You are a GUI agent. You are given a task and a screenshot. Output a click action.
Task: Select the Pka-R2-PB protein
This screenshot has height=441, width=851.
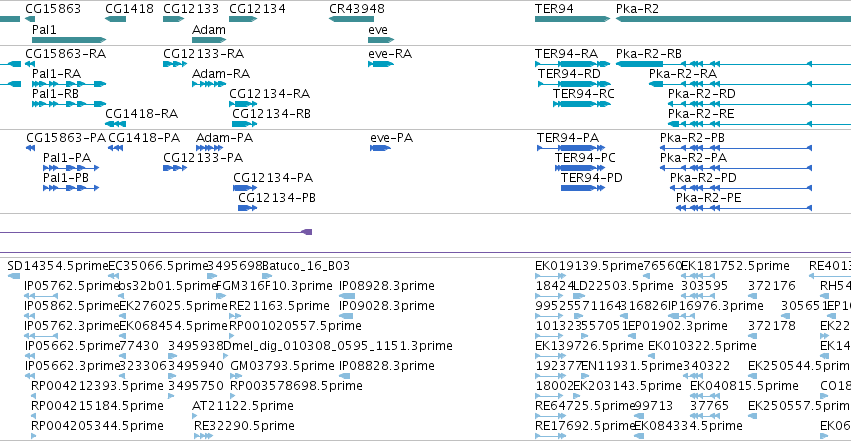736,148
